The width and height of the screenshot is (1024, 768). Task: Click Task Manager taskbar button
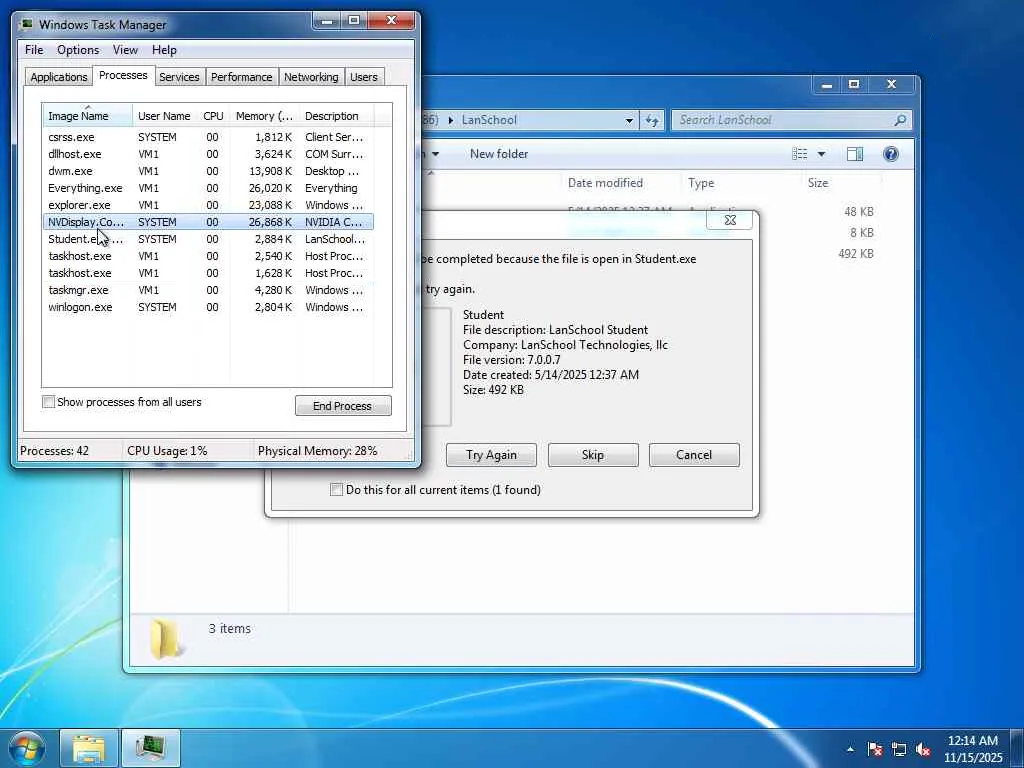click(150, 748)
